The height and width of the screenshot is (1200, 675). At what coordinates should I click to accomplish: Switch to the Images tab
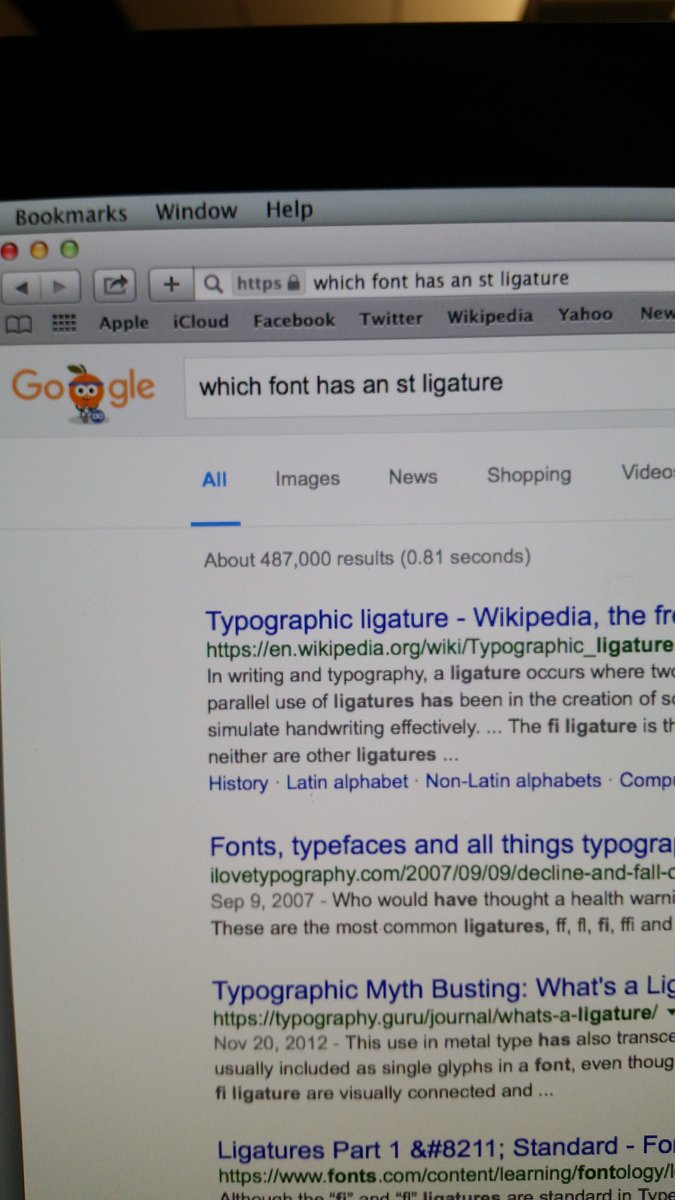[307, 479]
